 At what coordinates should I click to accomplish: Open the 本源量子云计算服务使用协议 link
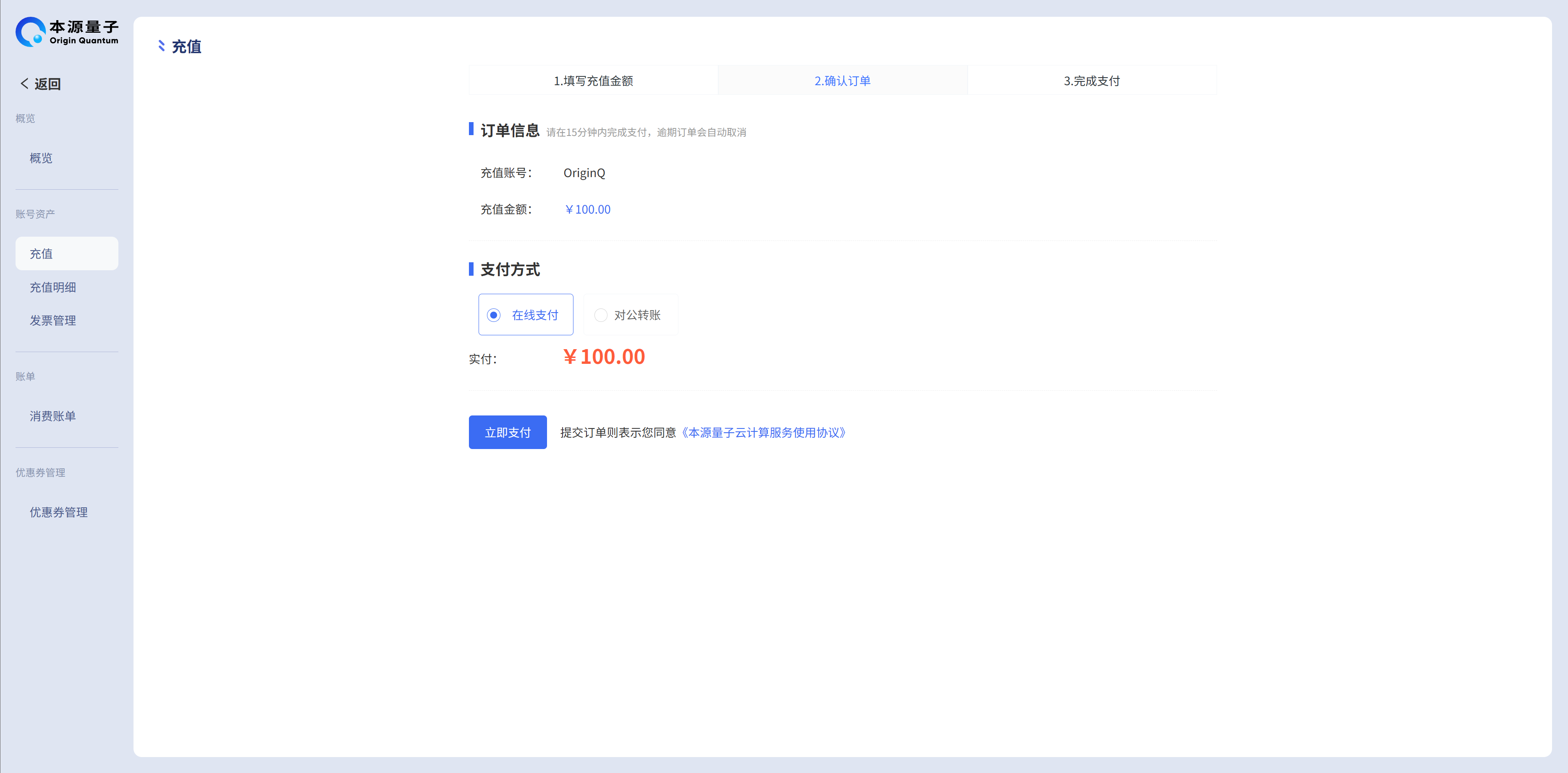pyautogui.click(x=763, y=432)
